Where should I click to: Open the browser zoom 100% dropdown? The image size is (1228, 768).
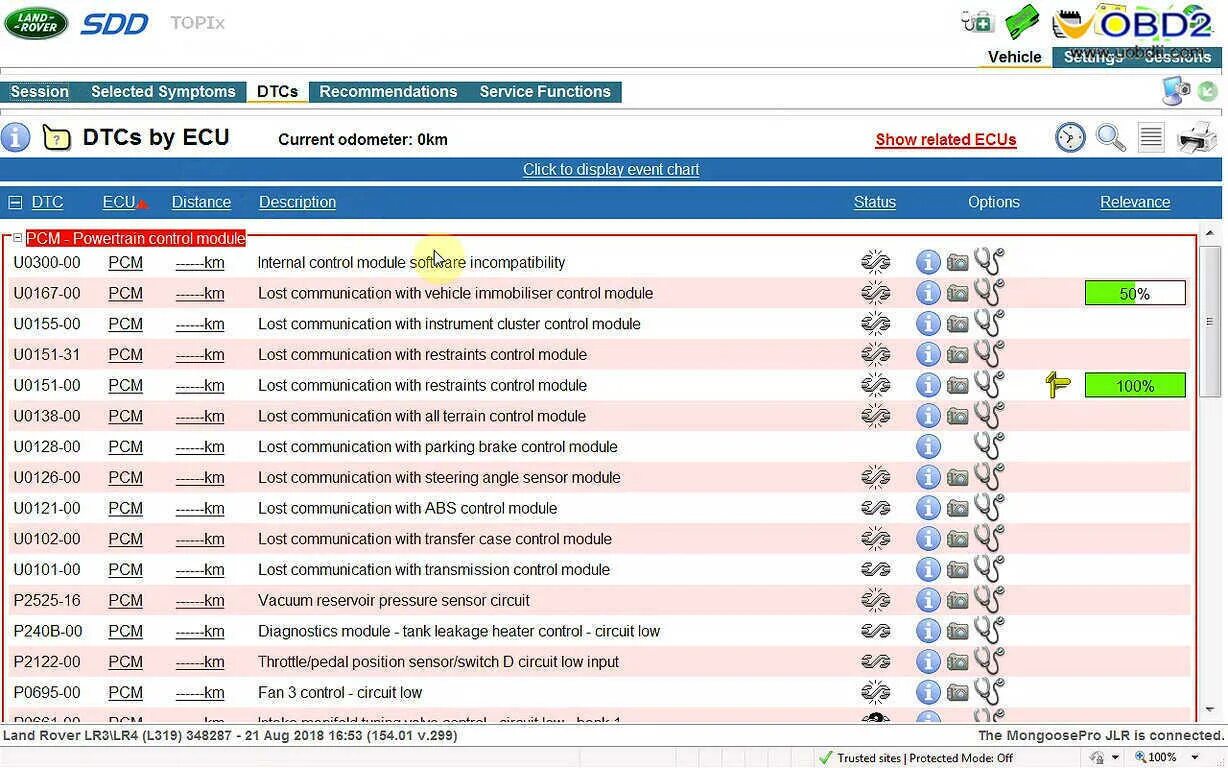pyautogui.click(x=1194, y=758)
